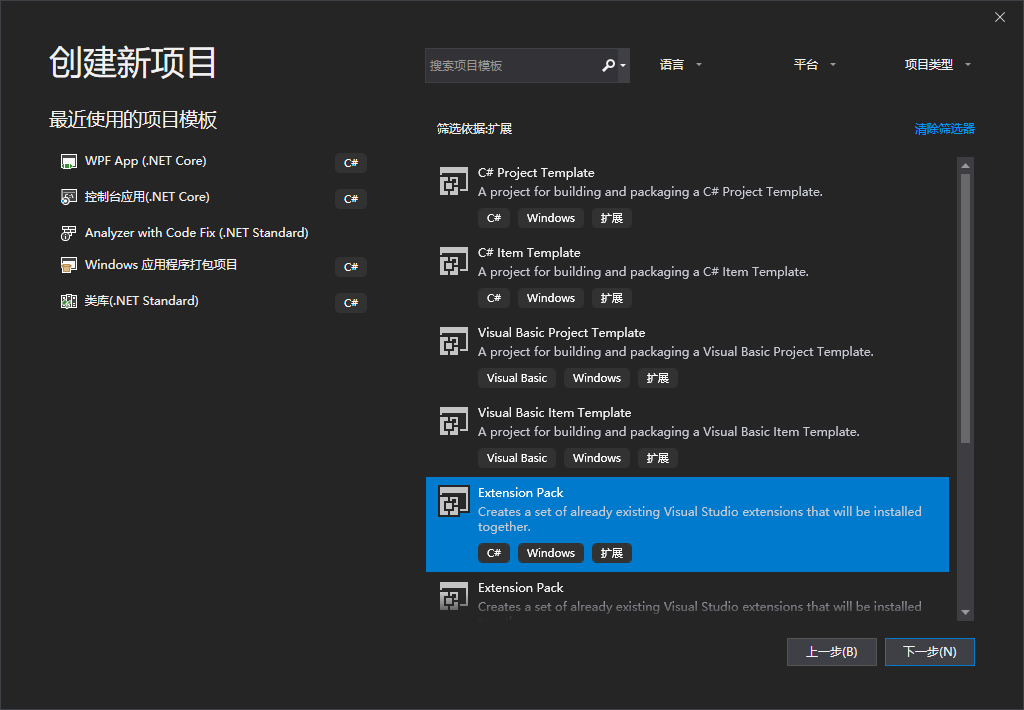Select the Analyzer with Code Fix template icon
Viewport: 1024px width, 710px height.
pos(69,232)
